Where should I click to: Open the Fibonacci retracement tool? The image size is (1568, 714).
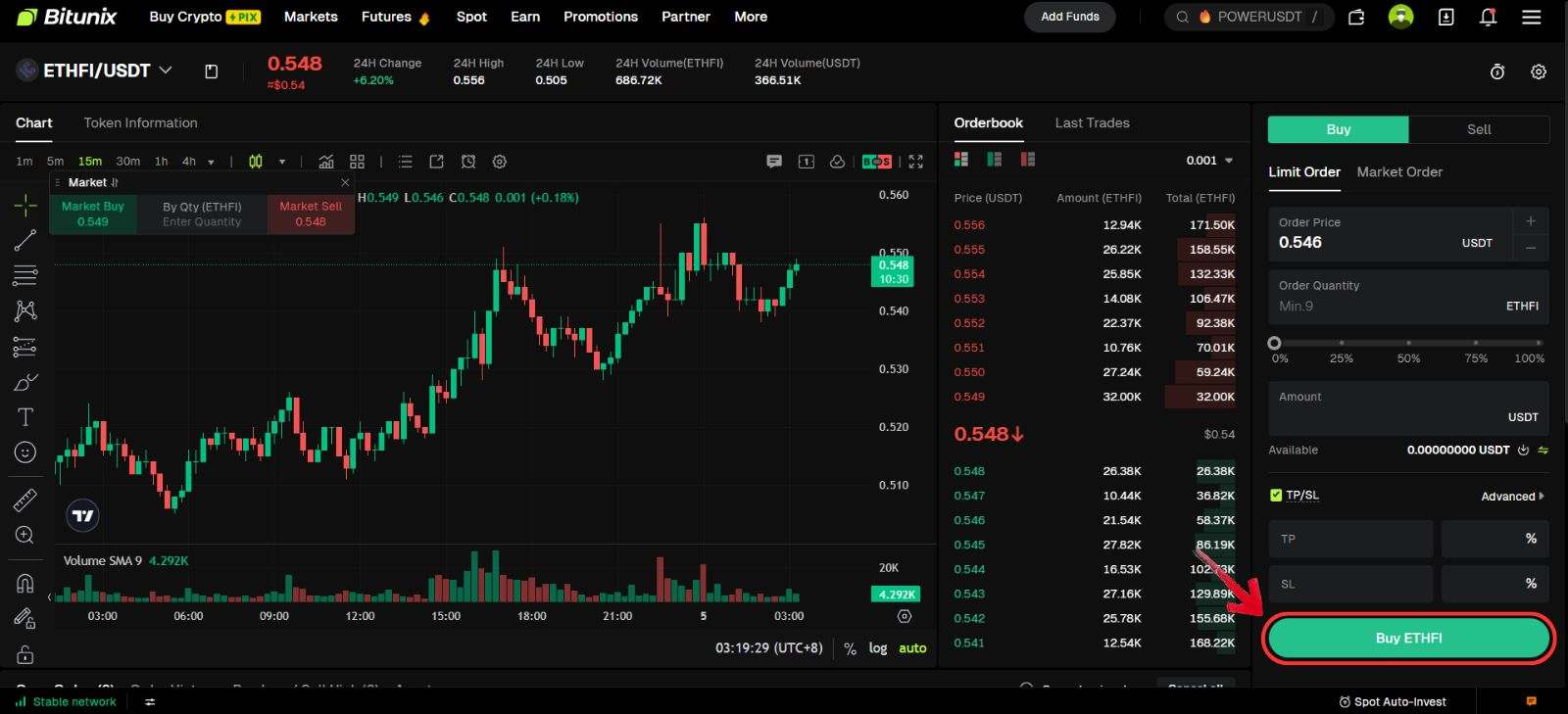click(x=25, y=275)
